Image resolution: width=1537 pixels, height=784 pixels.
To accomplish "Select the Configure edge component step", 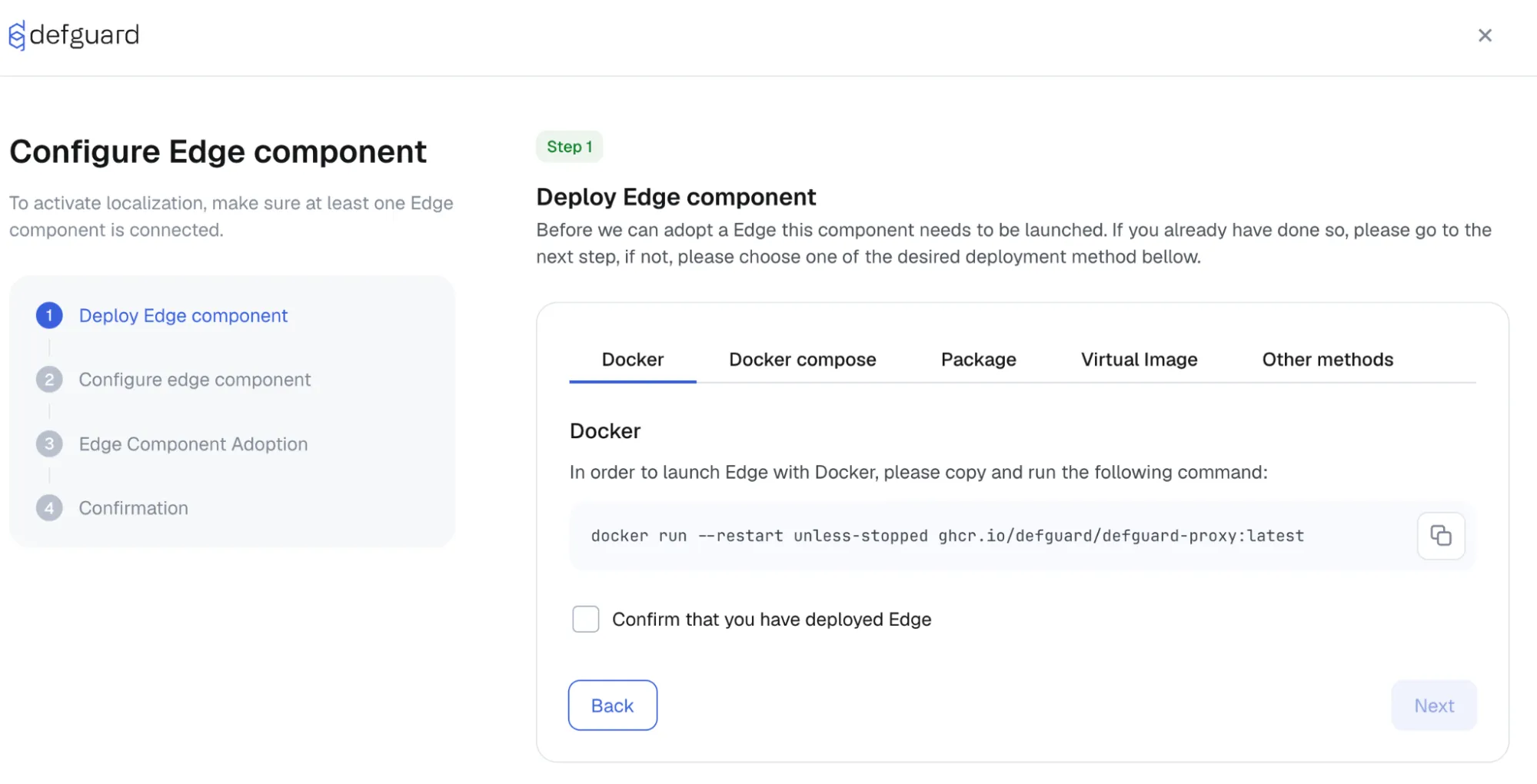I will [195, 379].
